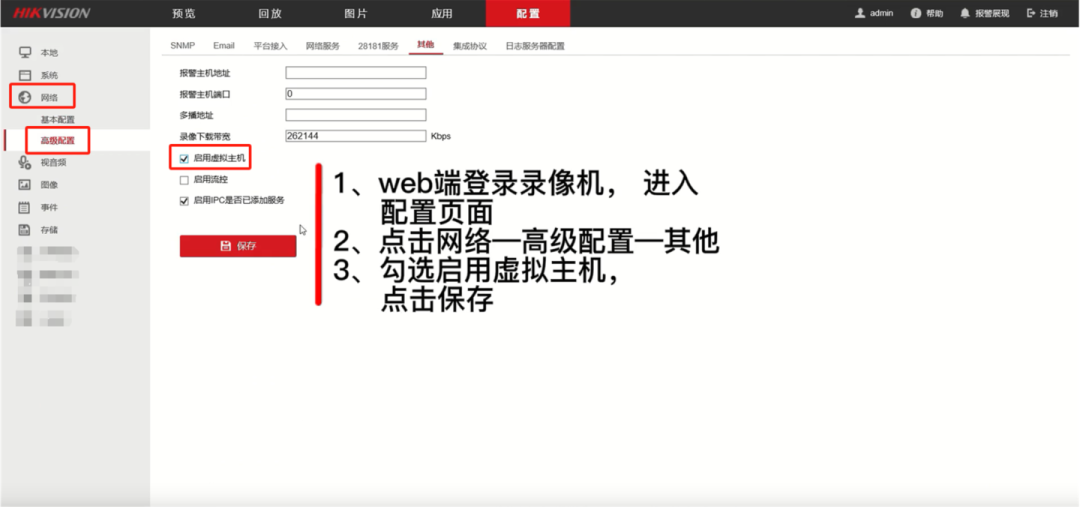Click the 图像 image icon in sidebar

point(25,185)
